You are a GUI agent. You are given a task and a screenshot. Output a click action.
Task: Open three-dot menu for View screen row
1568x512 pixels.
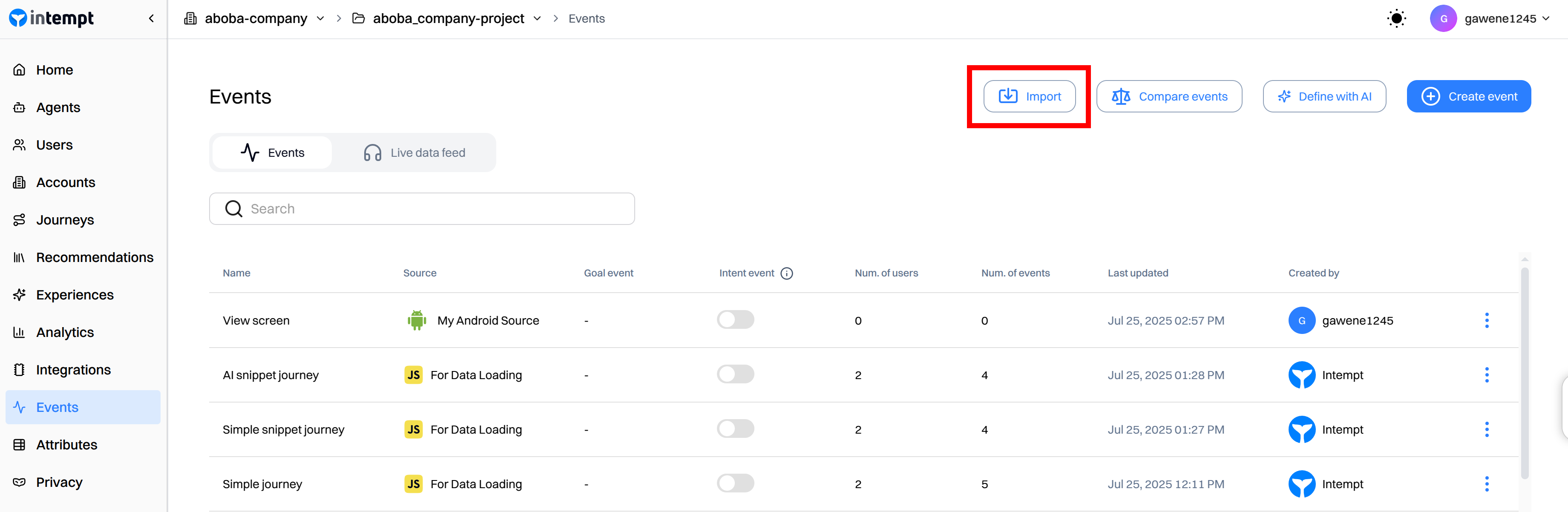pyautogui.click(x=1487, y=321)
